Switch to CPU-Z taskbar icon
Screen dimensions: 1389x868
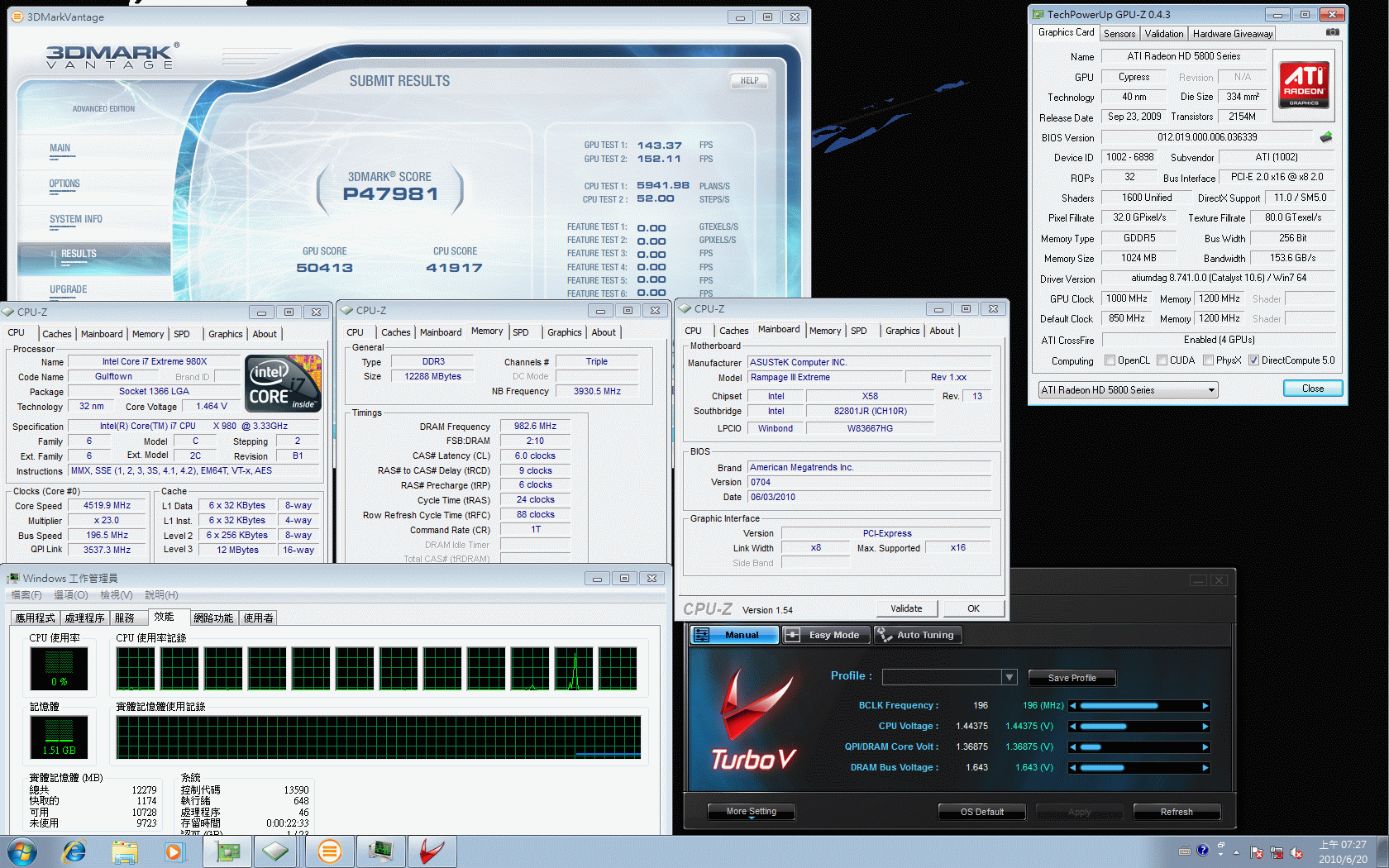[x=276, y=851]
